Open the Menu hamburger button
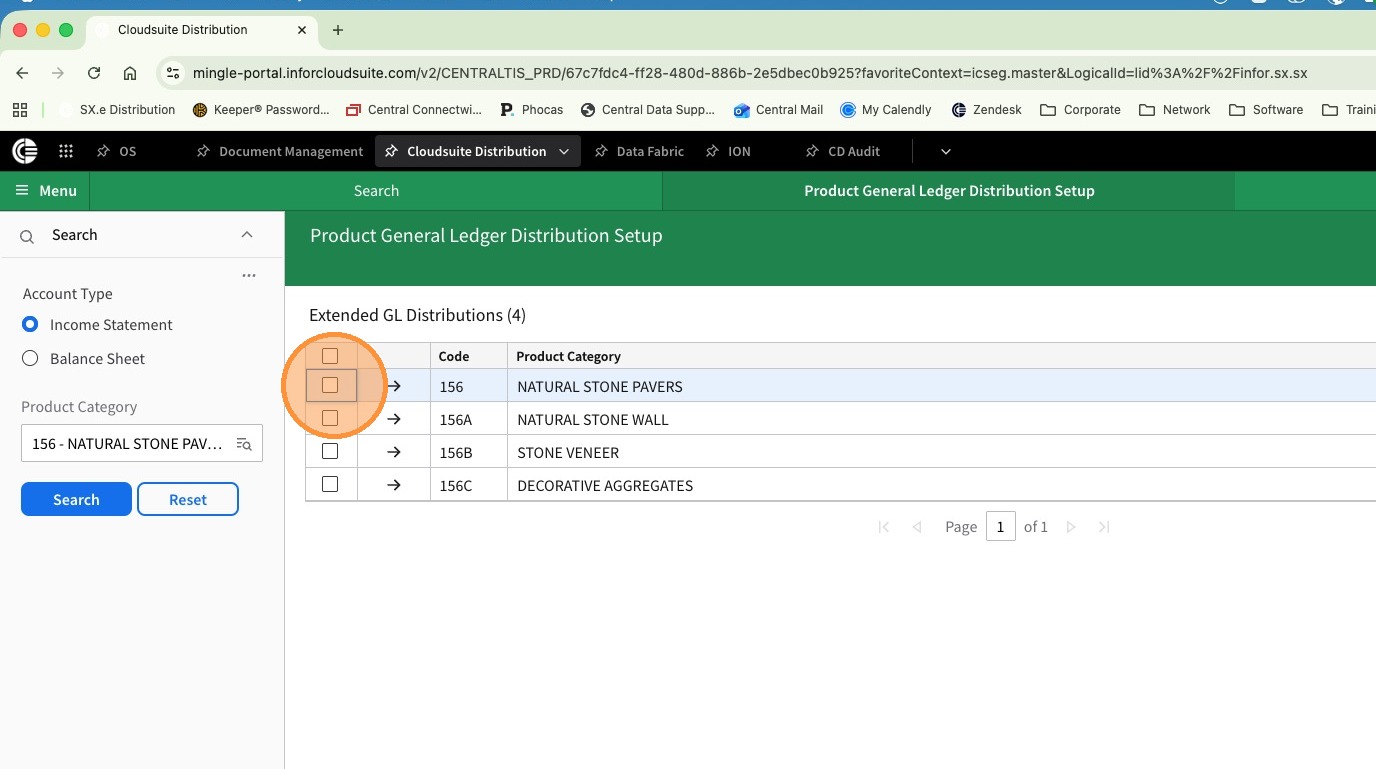Screen dimensions: 1376x769 [x=46, y=191]
